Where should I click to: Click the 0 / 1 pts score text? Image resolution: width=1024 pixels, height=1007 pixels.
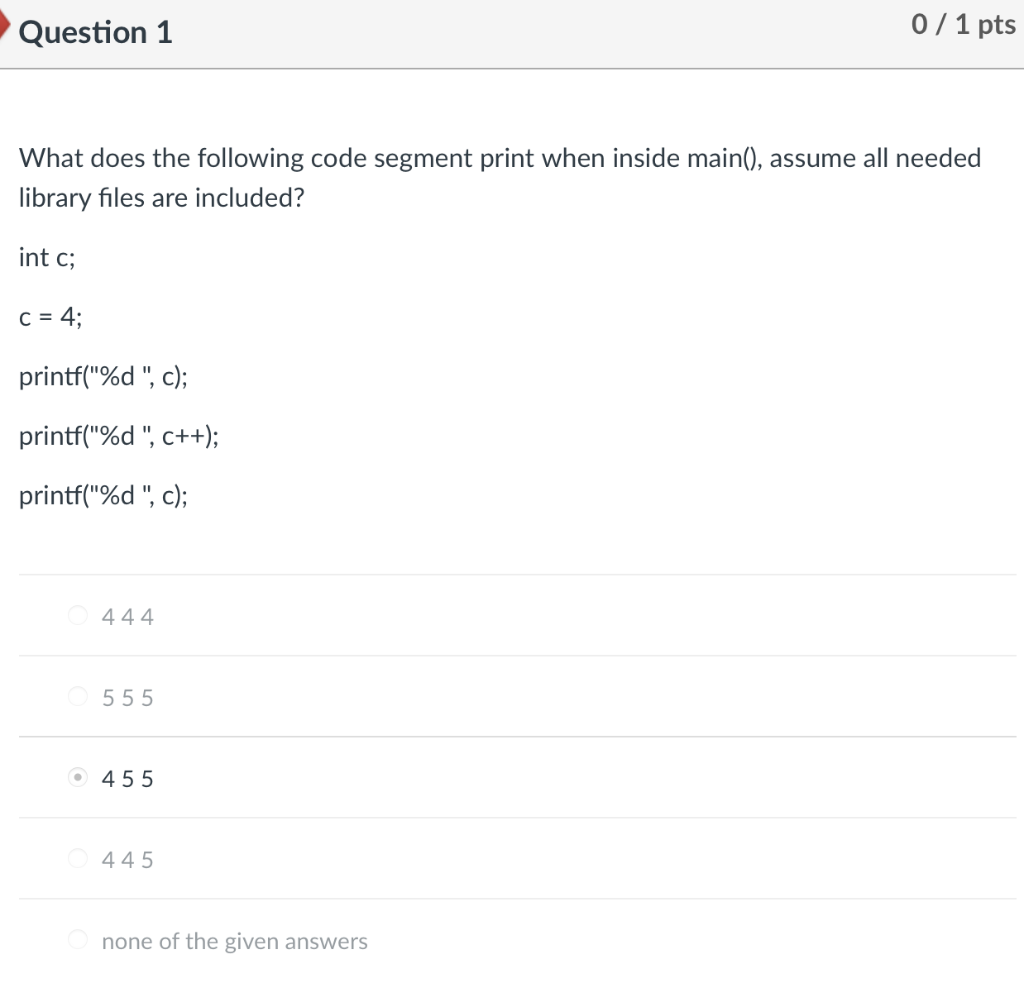click(962, 25)
